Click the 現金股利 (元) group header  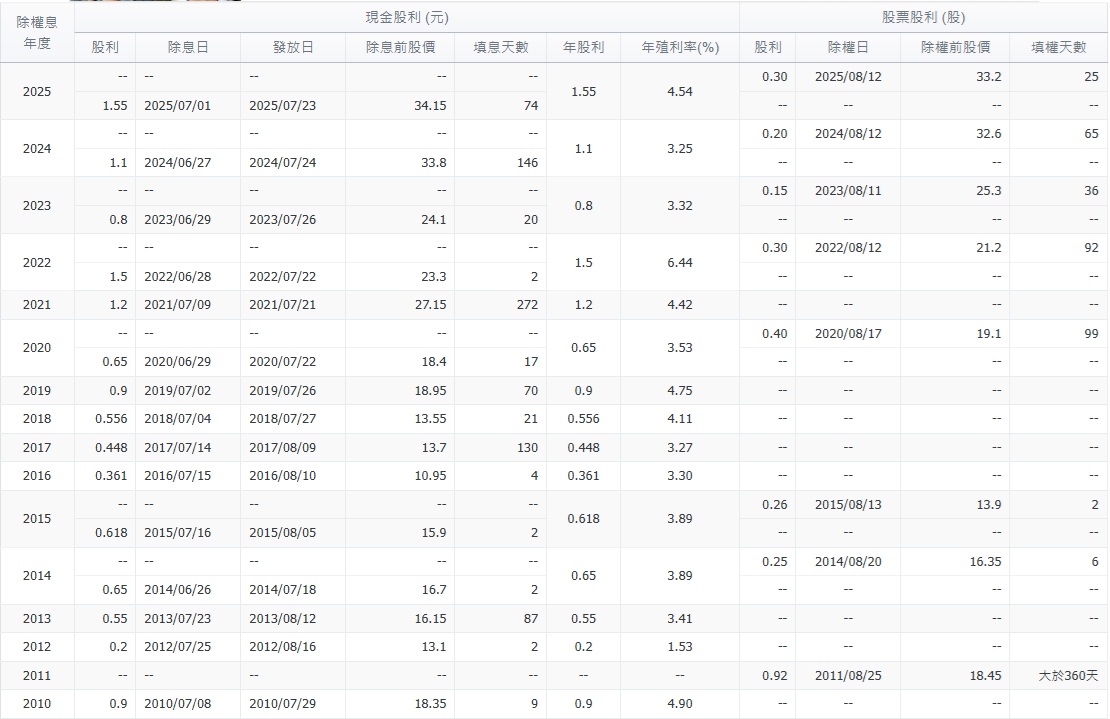click(406, 13)
